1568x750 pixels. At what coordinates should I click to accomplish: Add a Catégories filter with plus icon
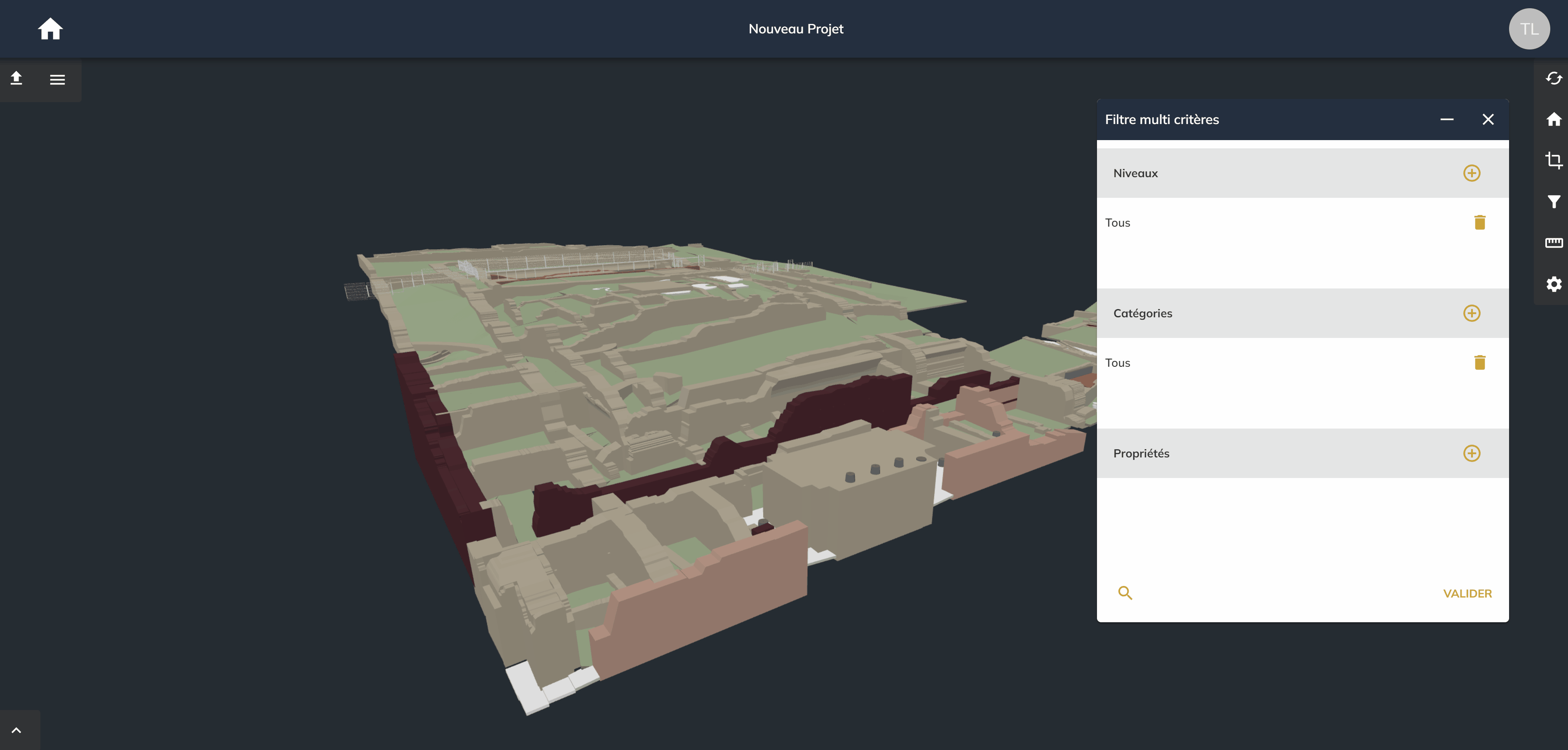(x=1471, y=313)
